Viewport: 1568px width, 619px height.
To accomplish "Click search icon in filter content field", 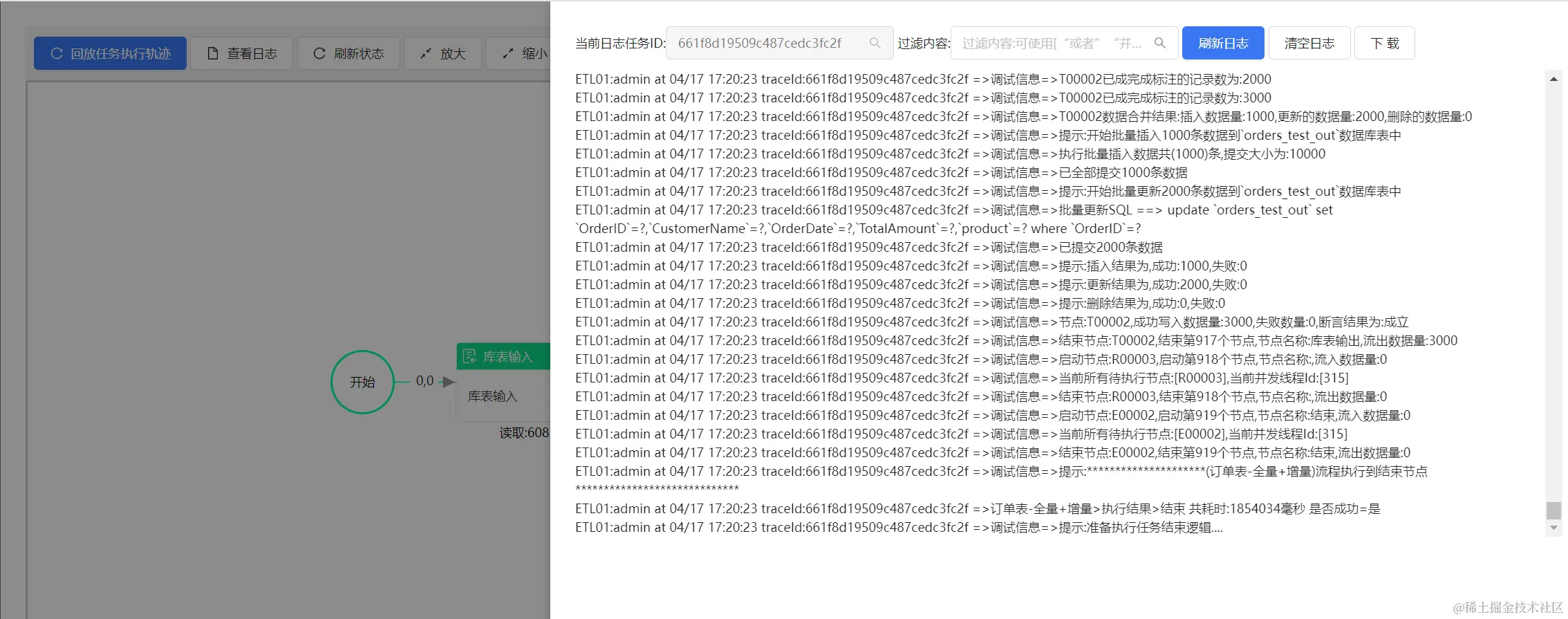I will [1160, 43].
